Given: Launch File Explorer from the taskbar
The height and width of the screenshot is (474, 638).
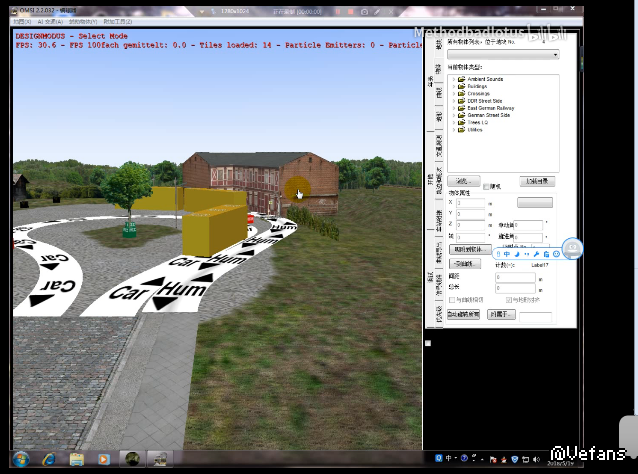Looking at the screenshot, I should click(x=76, y=458).
